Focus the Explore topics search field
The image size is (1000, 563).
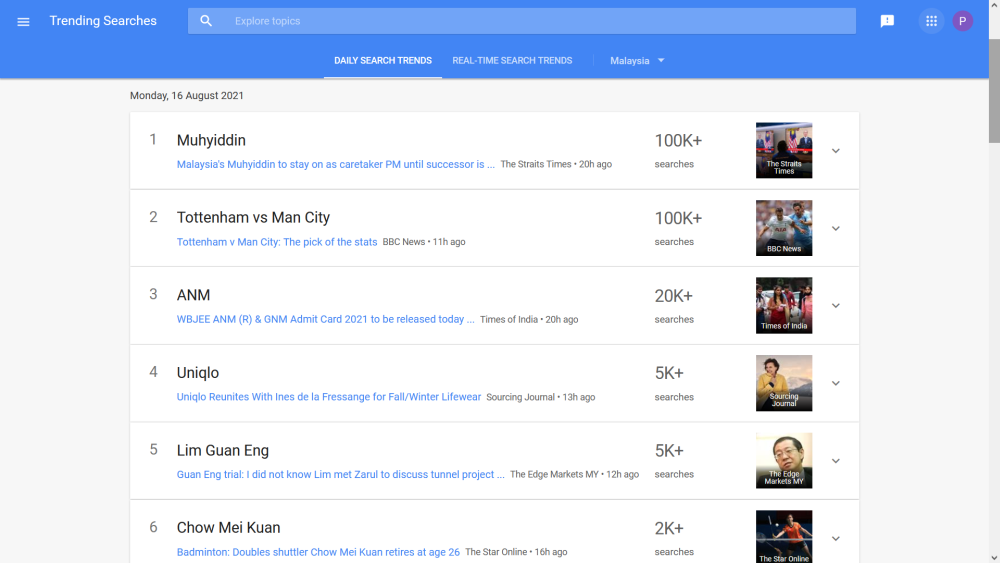point(522,21)
